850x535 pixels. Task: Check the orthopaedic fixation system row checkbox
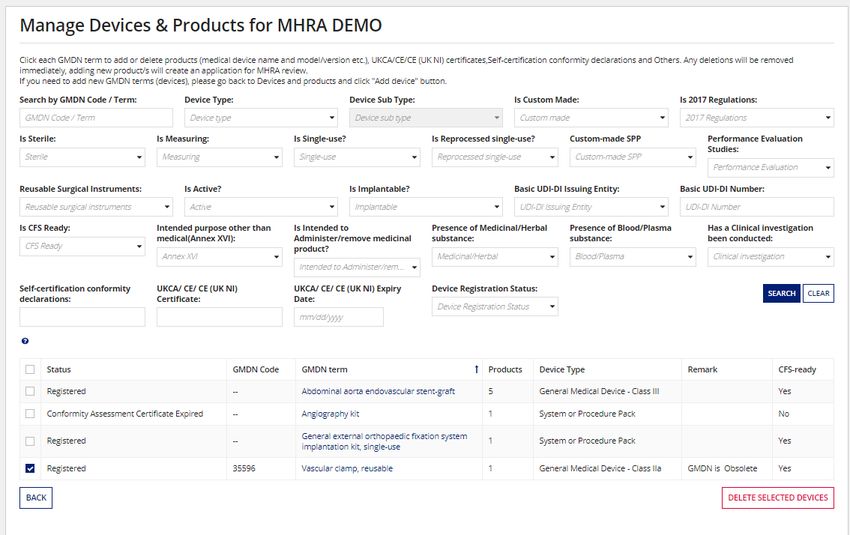30,441
